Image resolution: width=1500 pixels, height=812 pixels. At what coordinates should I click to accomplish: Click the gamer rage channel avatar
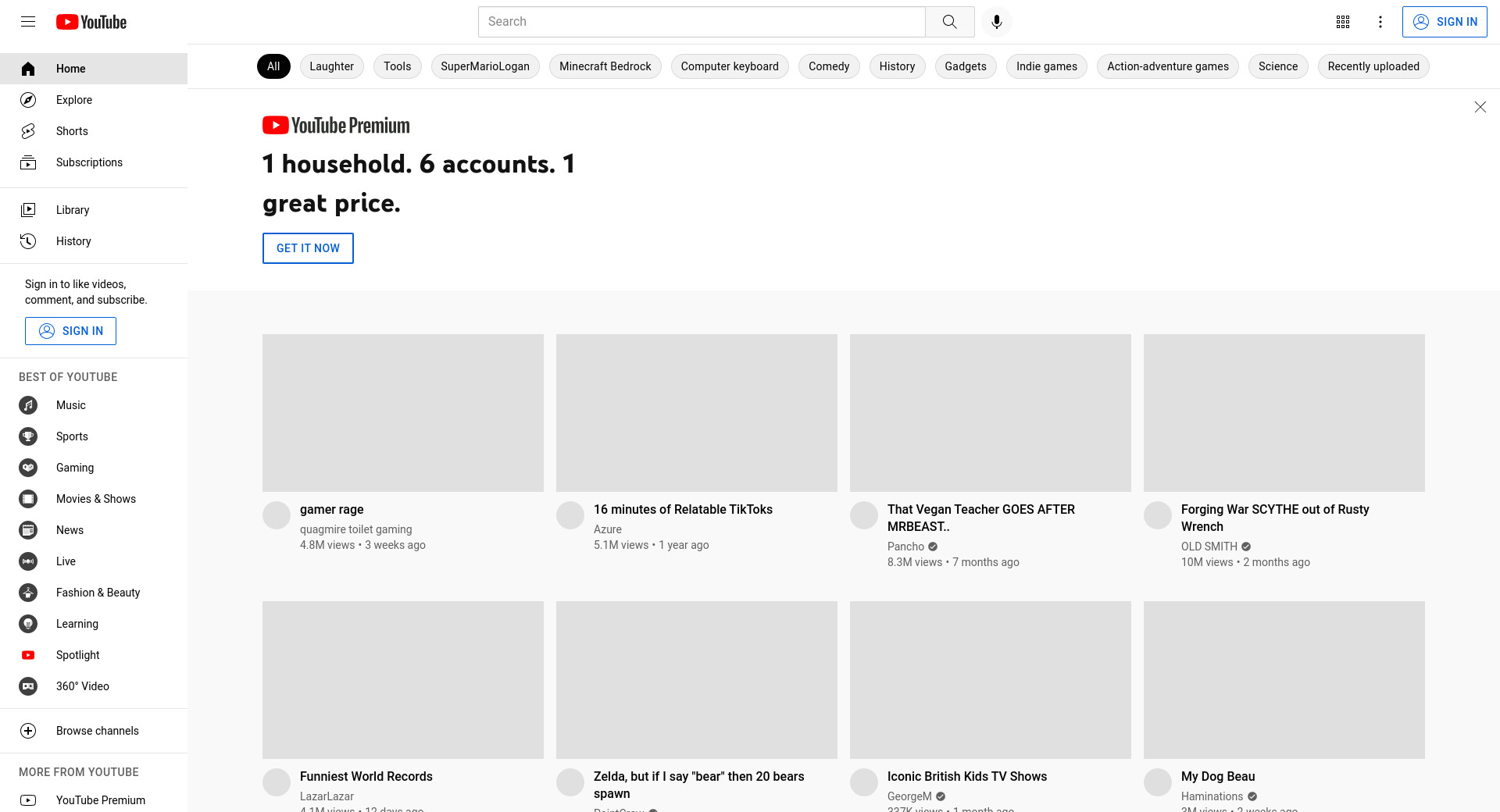coord(277,515)
